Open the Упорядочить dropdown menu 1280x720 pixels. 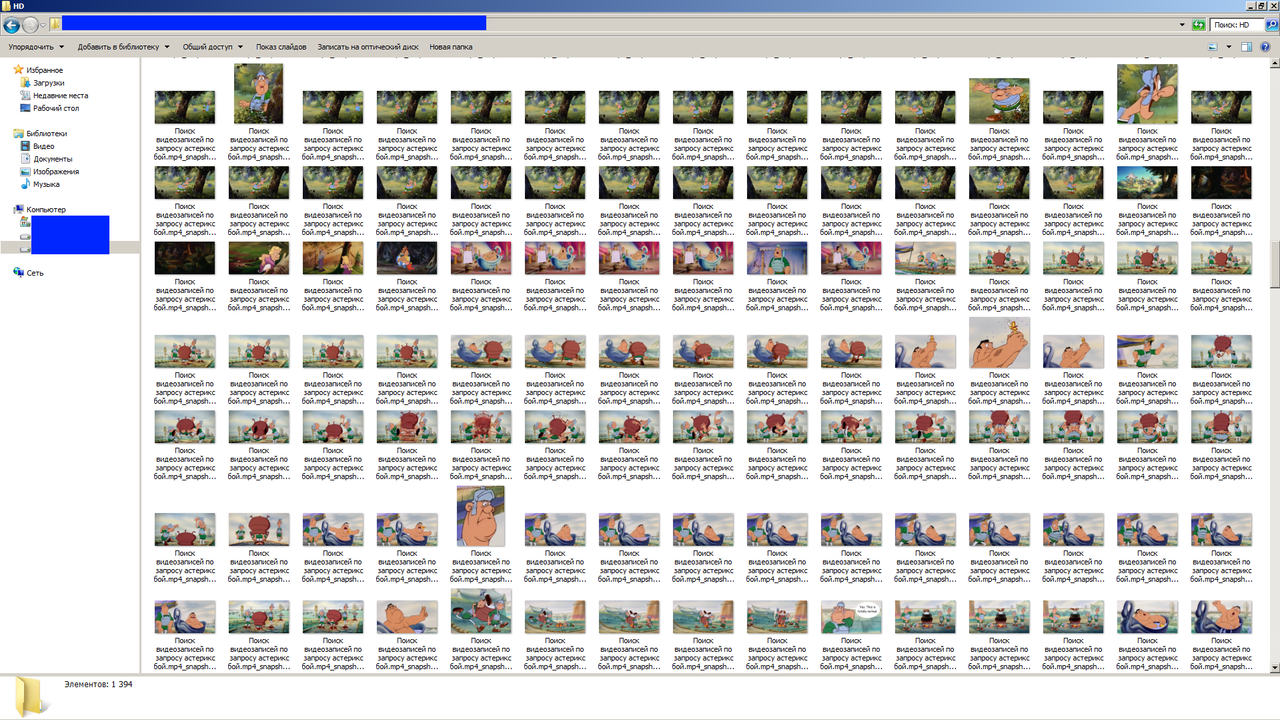pos(36,46)
